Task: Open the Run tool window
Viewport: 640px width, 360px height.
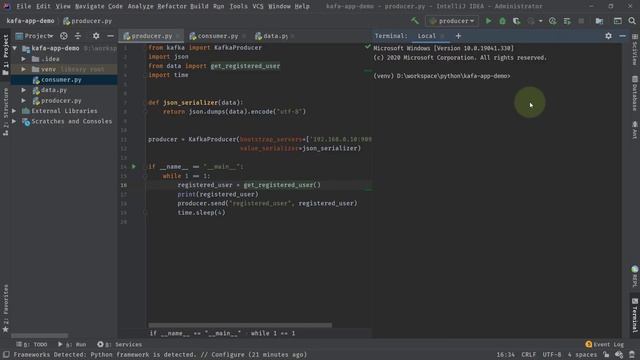Action: pos(72,344)
